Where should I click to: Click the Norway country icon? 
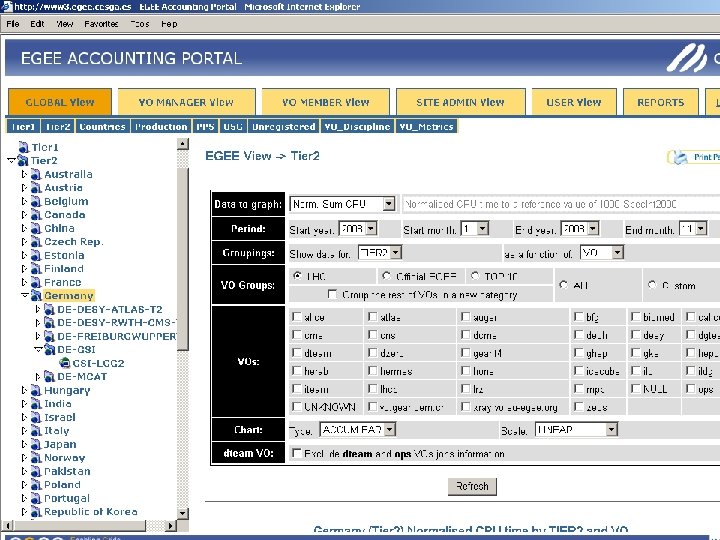tap(36, 458)
